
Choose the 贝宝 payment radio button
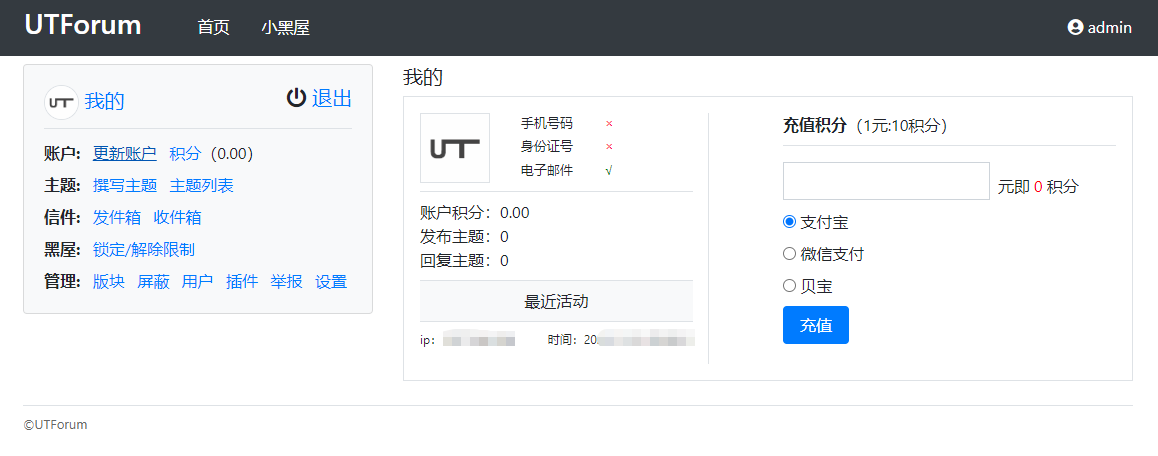point(789,286)
